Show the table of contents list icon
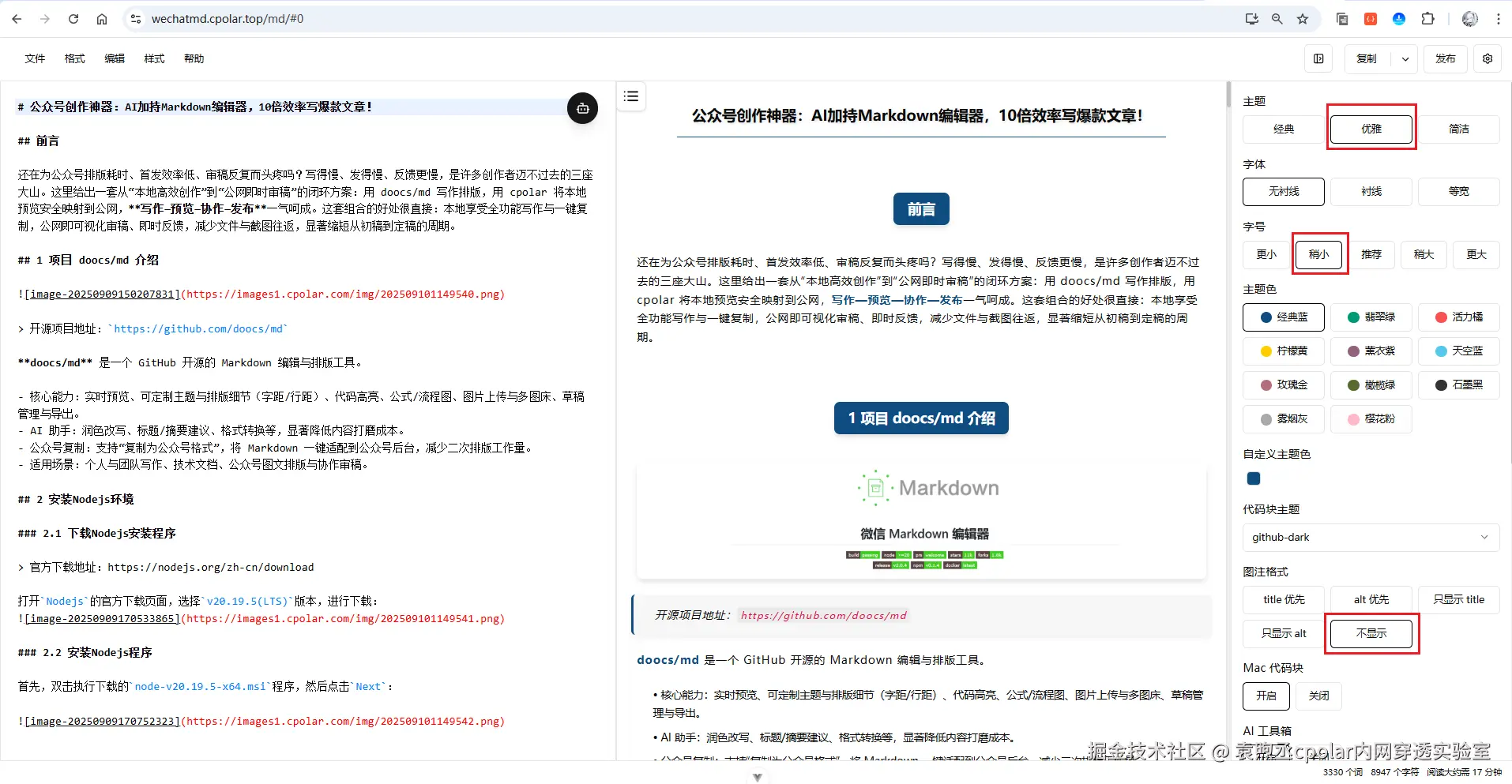1512x784 pixels. click(631, 96)
